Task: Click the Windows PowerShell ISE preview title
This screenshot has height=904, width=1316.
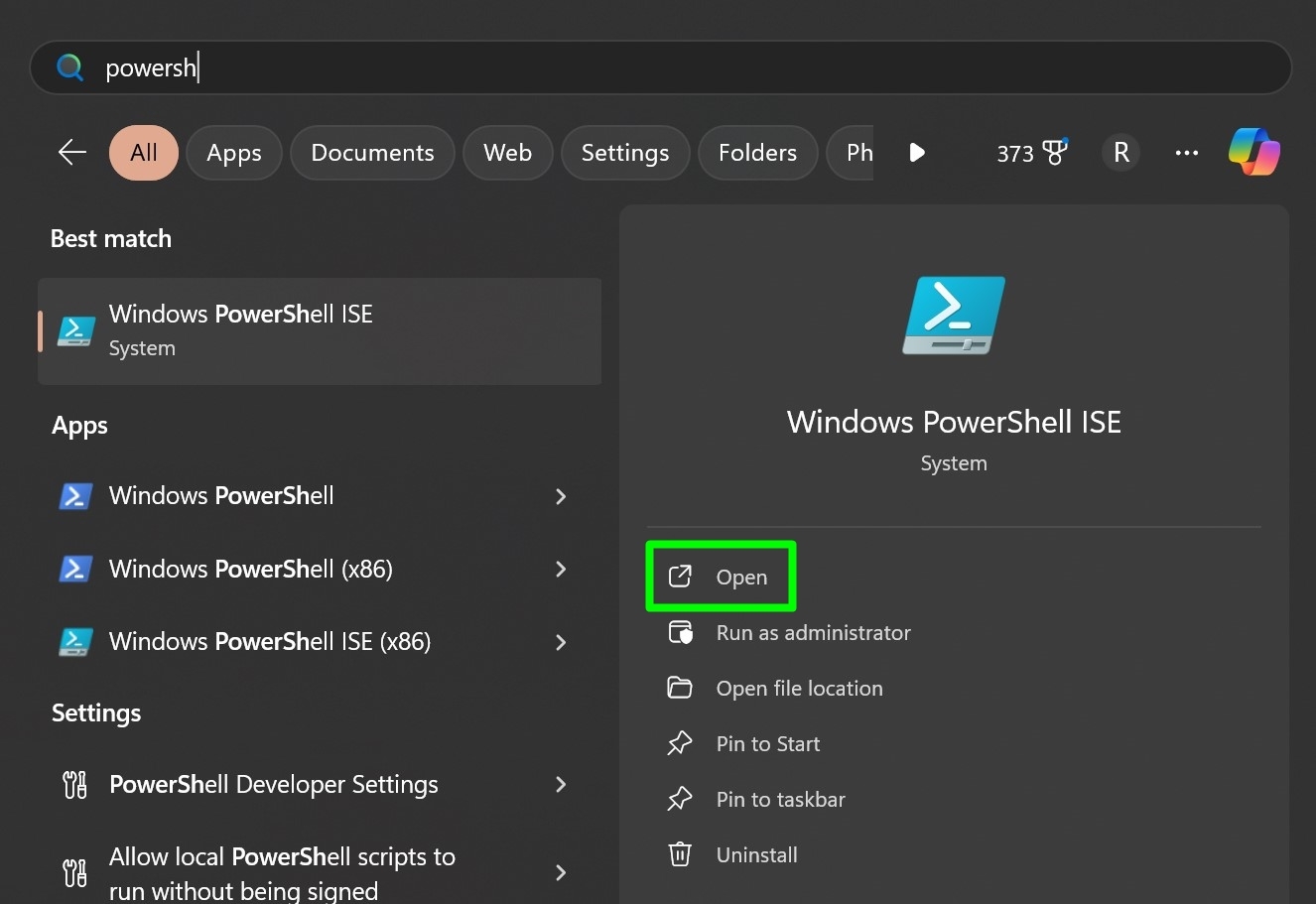Action: click(954, 422)
